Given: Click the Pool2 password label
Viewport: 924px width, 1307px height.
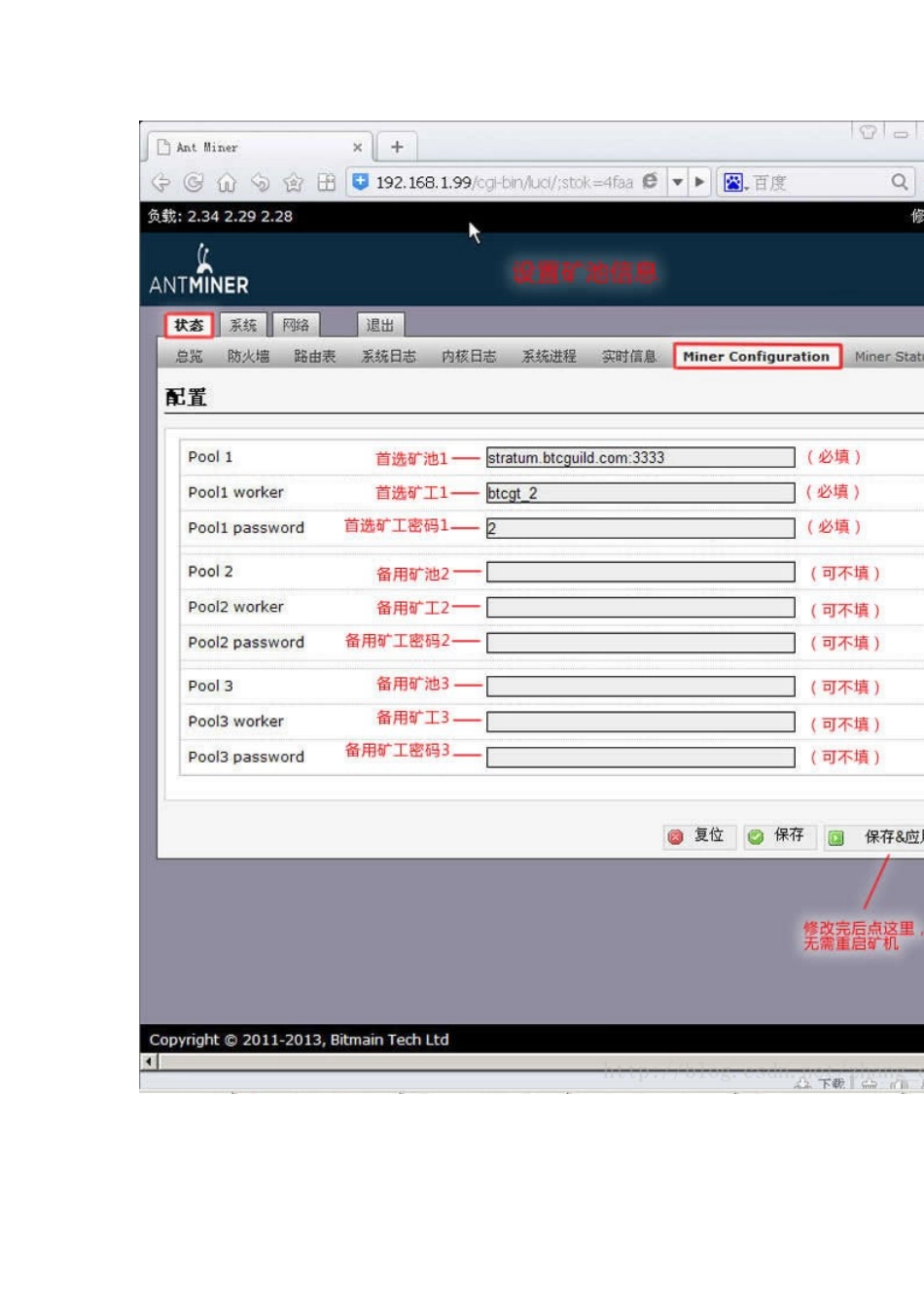Looking at the screenshot, I should 246,643.
